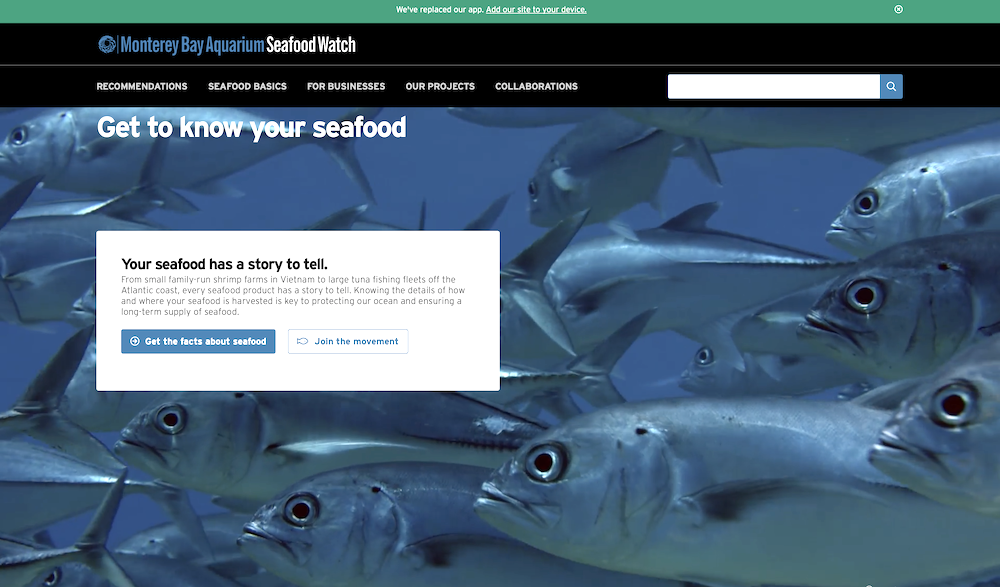Click the fish icon beside Join the movement
Viewport: 1000px width, 587px height.
(302, 341)
